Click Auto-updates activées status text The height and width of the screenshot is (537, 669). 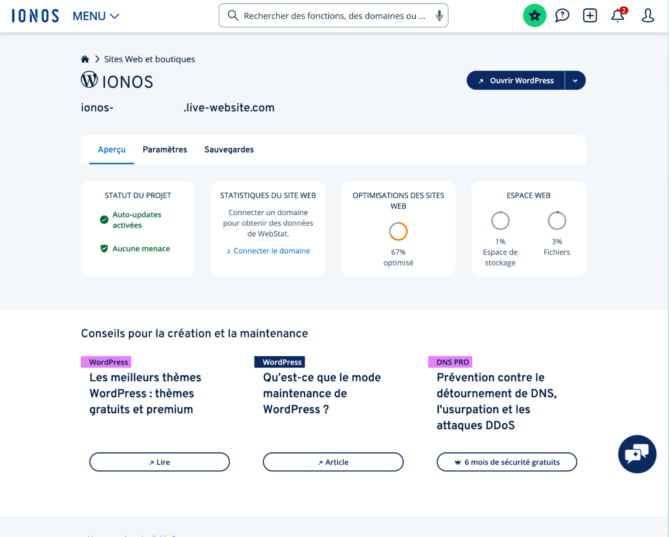137,220
